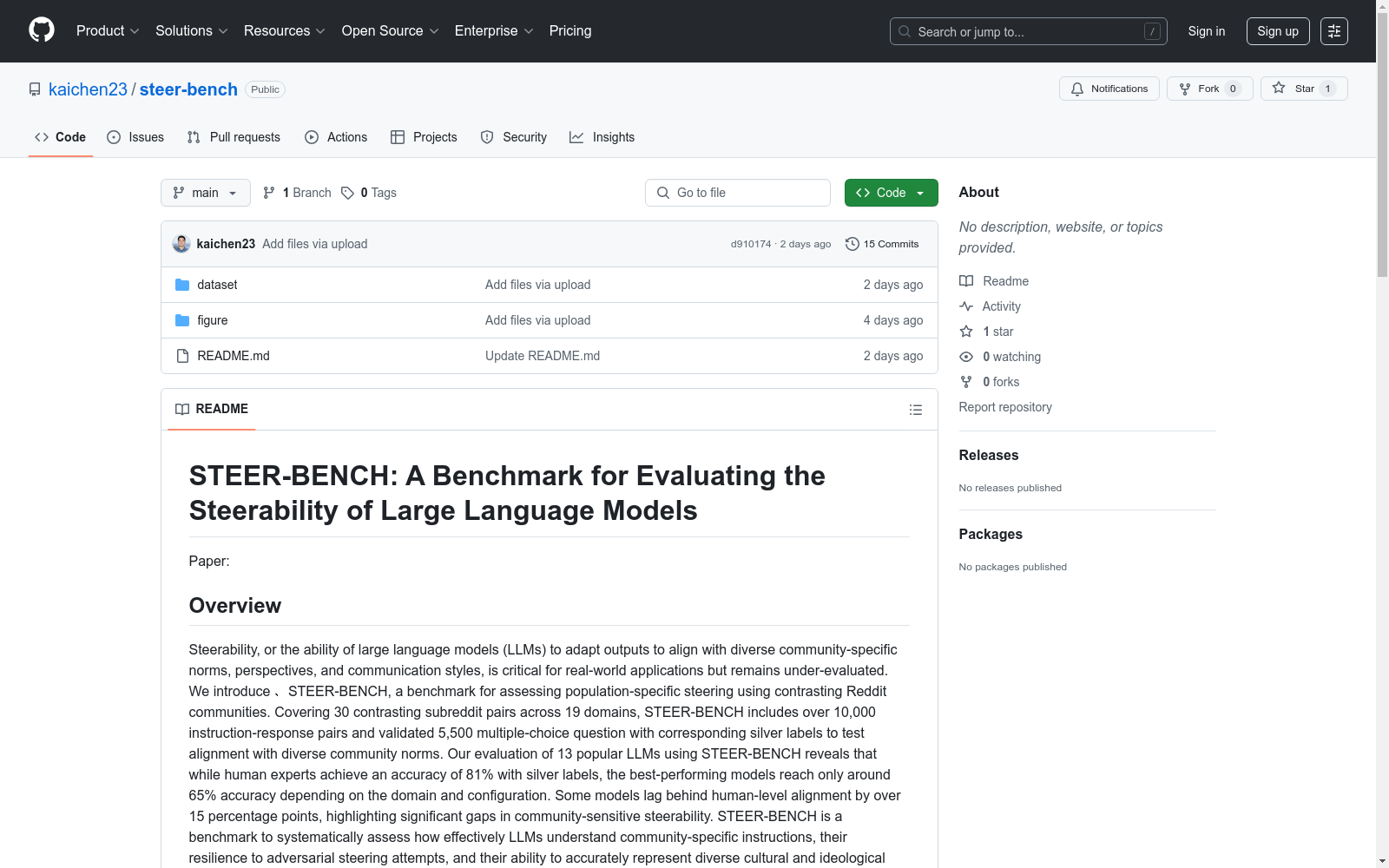Click the kaichen23 avatar in commit row
The width and height of the screenshot is (1389, 868).
coord(181,244)
